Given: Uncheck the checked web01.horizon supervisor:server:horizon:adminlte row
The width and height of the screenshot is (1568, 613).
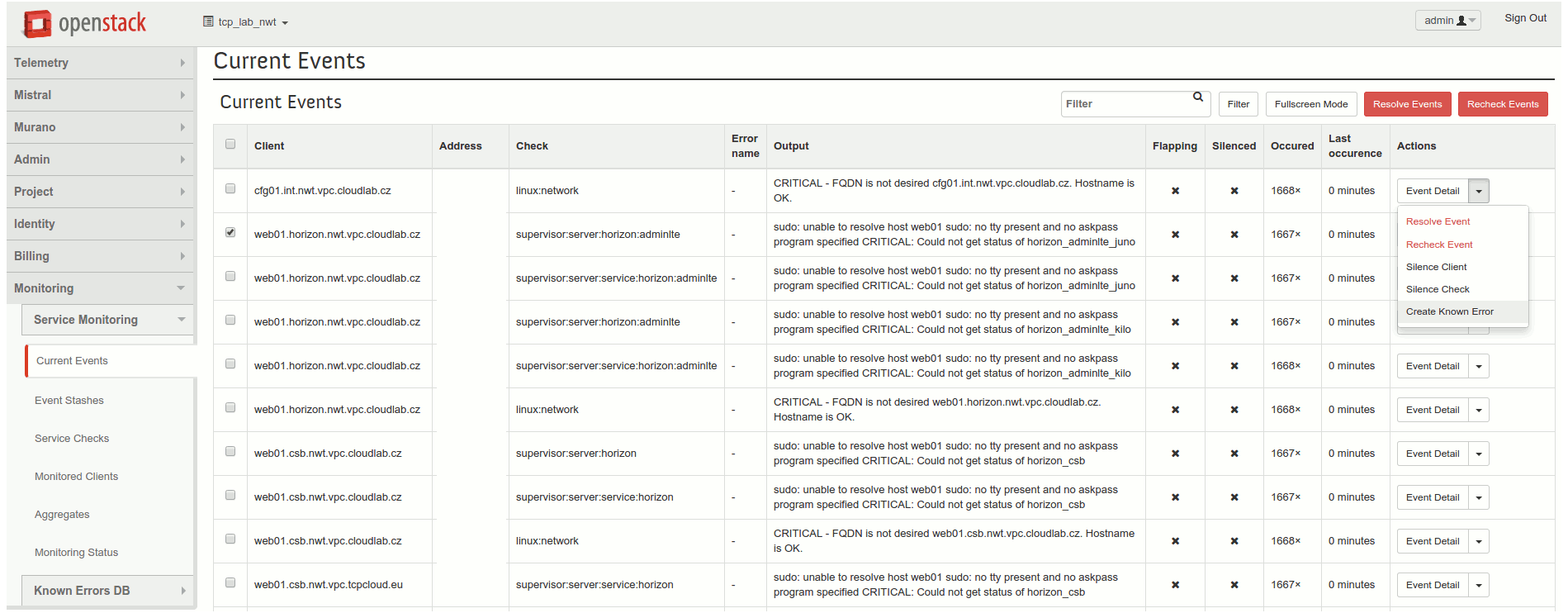Looking at the screenshot, I should [x=230, y=233].
